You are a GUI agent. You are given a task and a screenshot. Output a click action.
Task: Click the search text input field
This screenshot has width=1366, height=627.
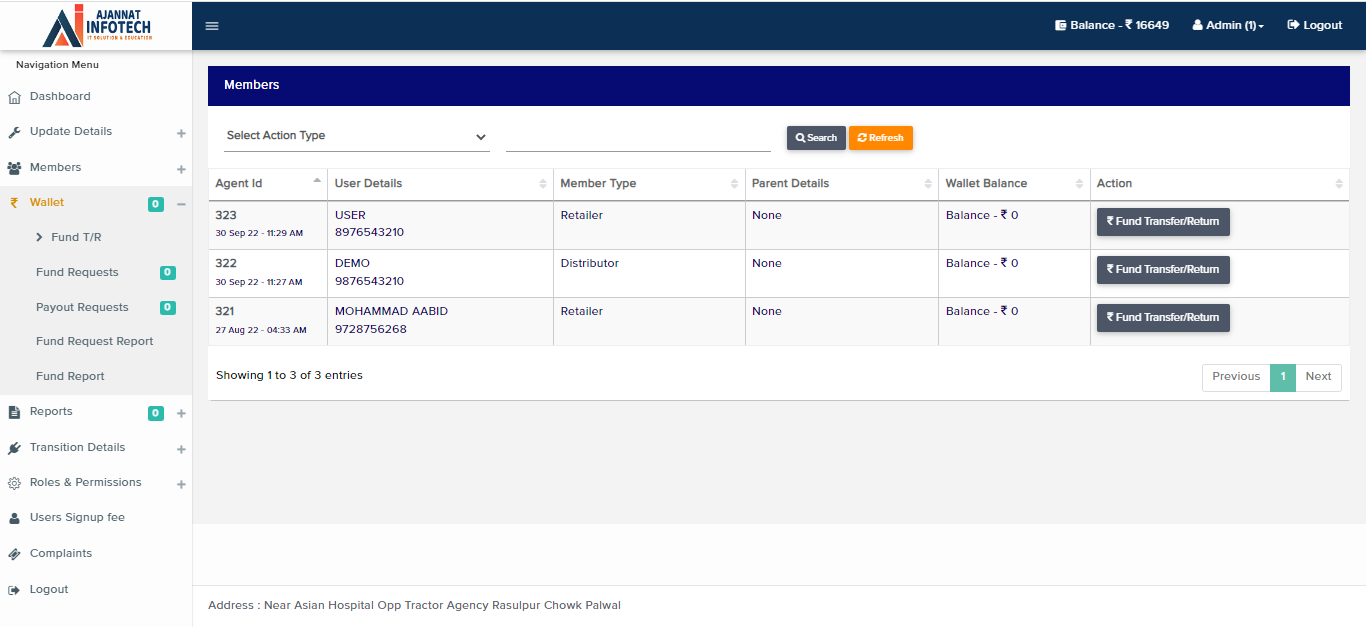pos(638,137)
